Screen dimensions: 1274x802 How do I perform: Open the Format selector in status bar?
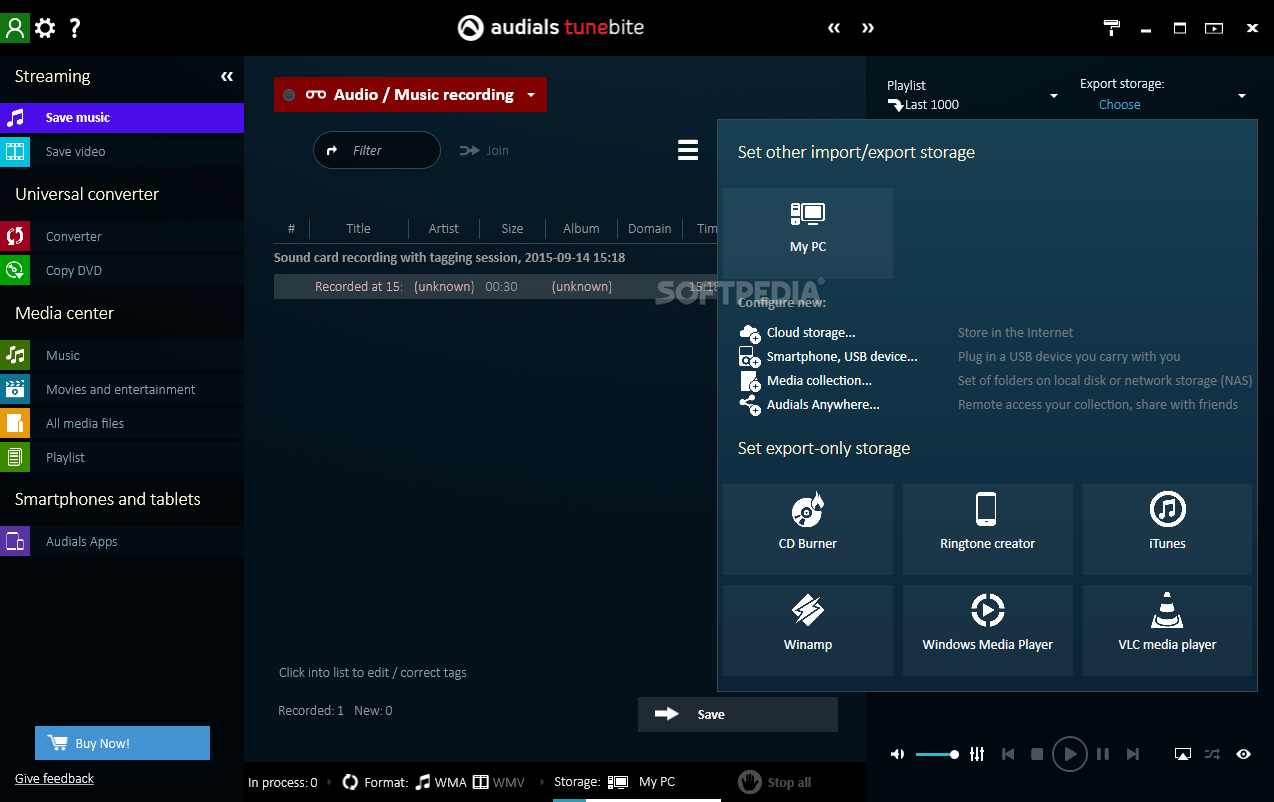tap(375, 782)
